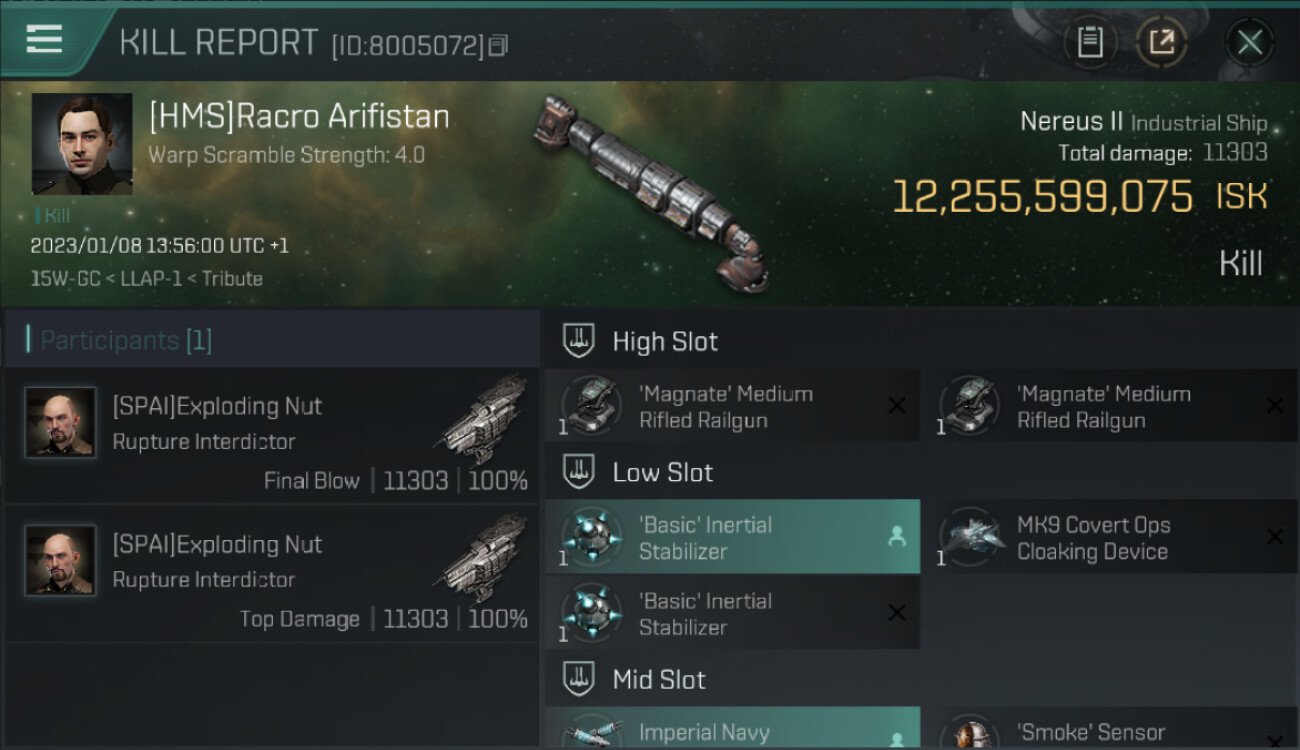This screenshot has width=1300, height=750.
Task: Select the highlighted 'Basic' Inertial Stabilizer
Action: click(732, 537)
